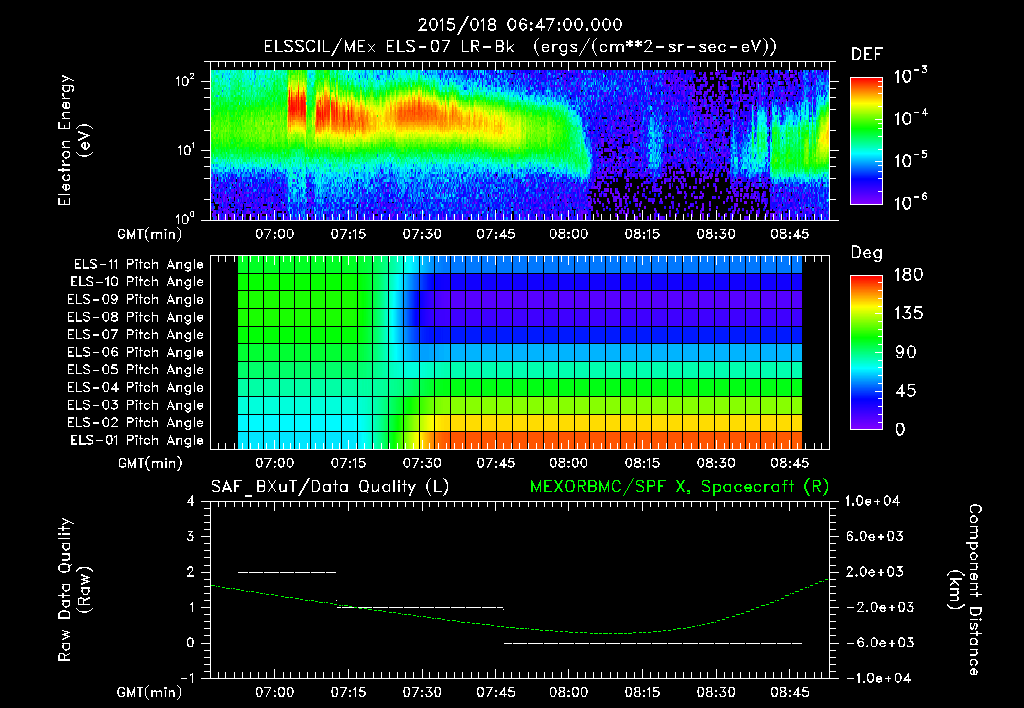Click the Deg pitch angle color bar
Viewport: 1024px width, 708px height.
[x=866, y=352]
